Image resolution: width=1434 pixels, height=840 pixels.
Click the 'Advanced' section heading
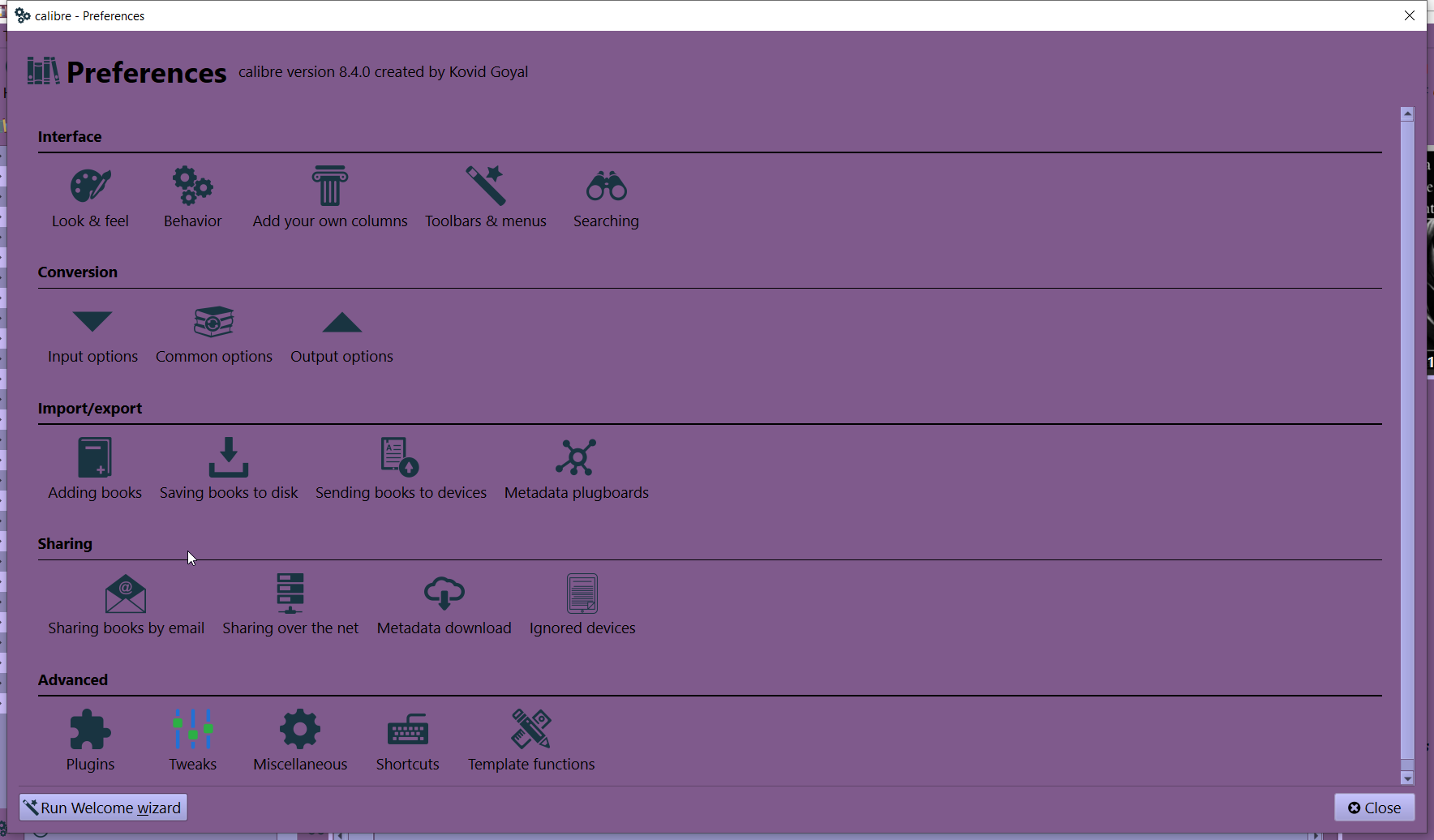tap(73, 680)
